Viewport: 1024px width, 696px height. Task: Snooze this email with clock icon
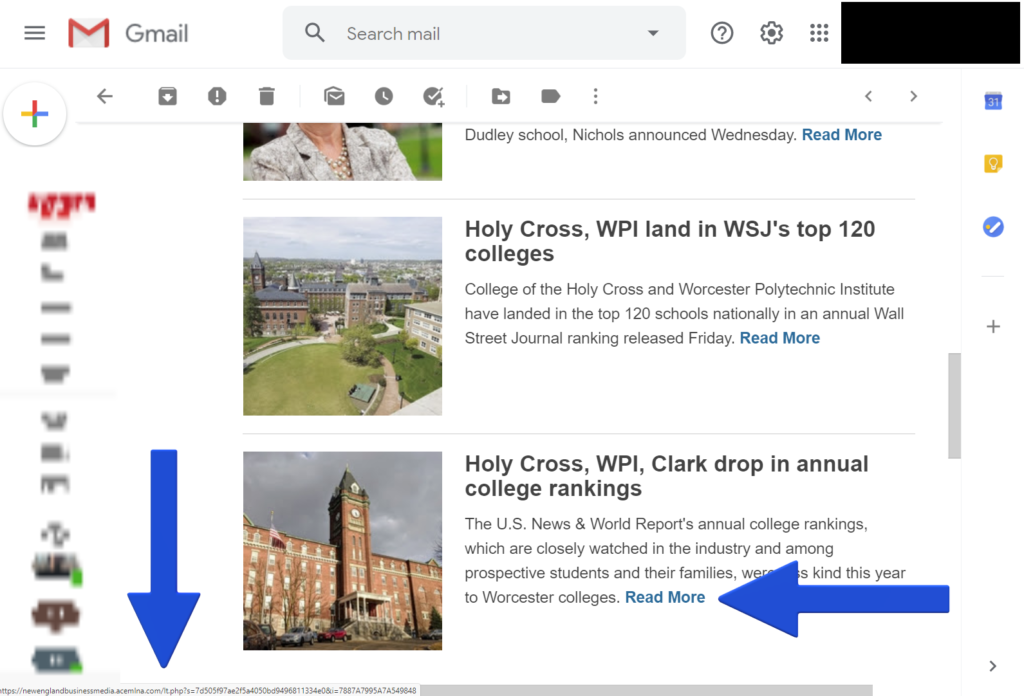tap(384, 96)
